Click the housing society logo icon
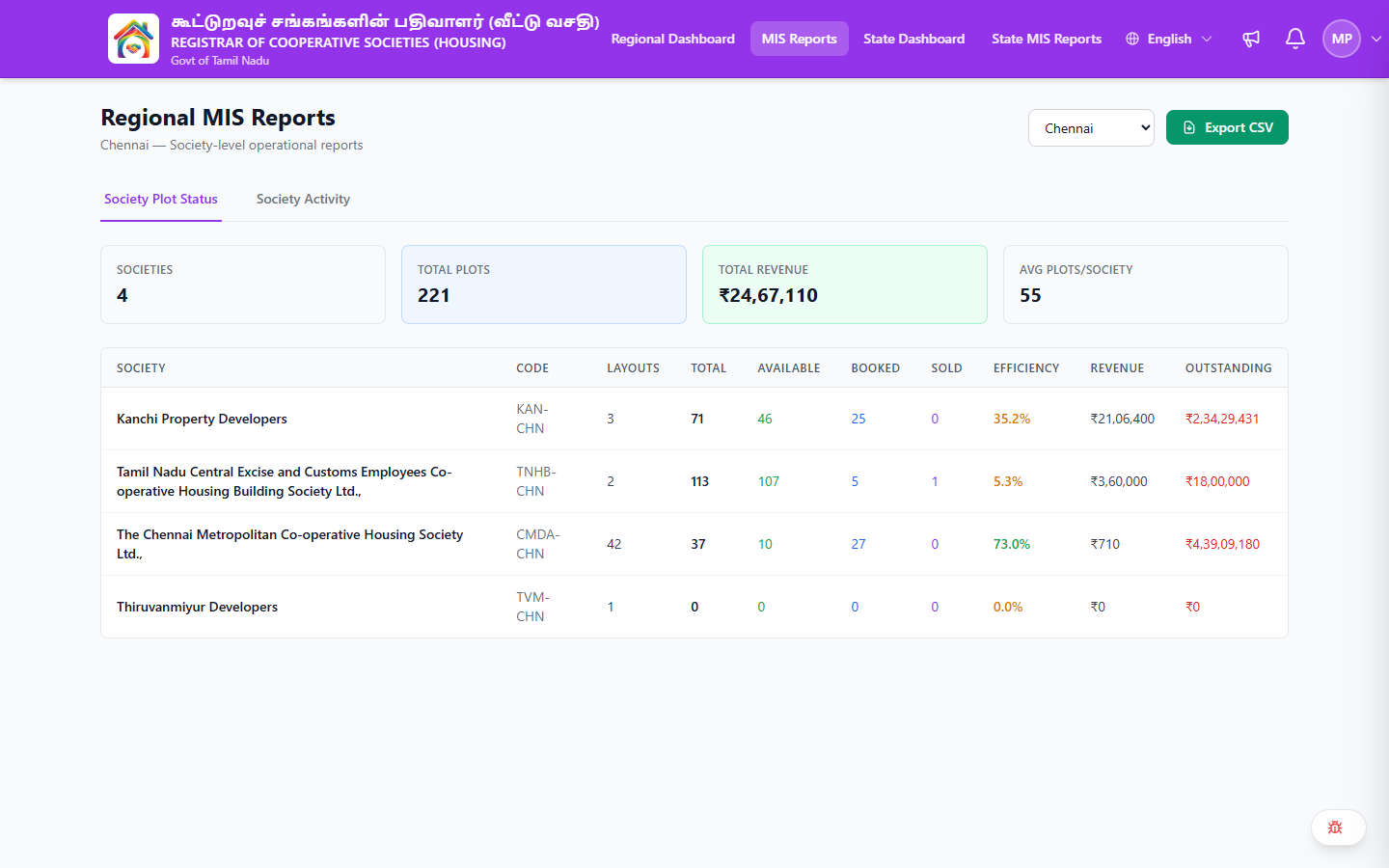The image size is (1389, 868). click(133, 39)
